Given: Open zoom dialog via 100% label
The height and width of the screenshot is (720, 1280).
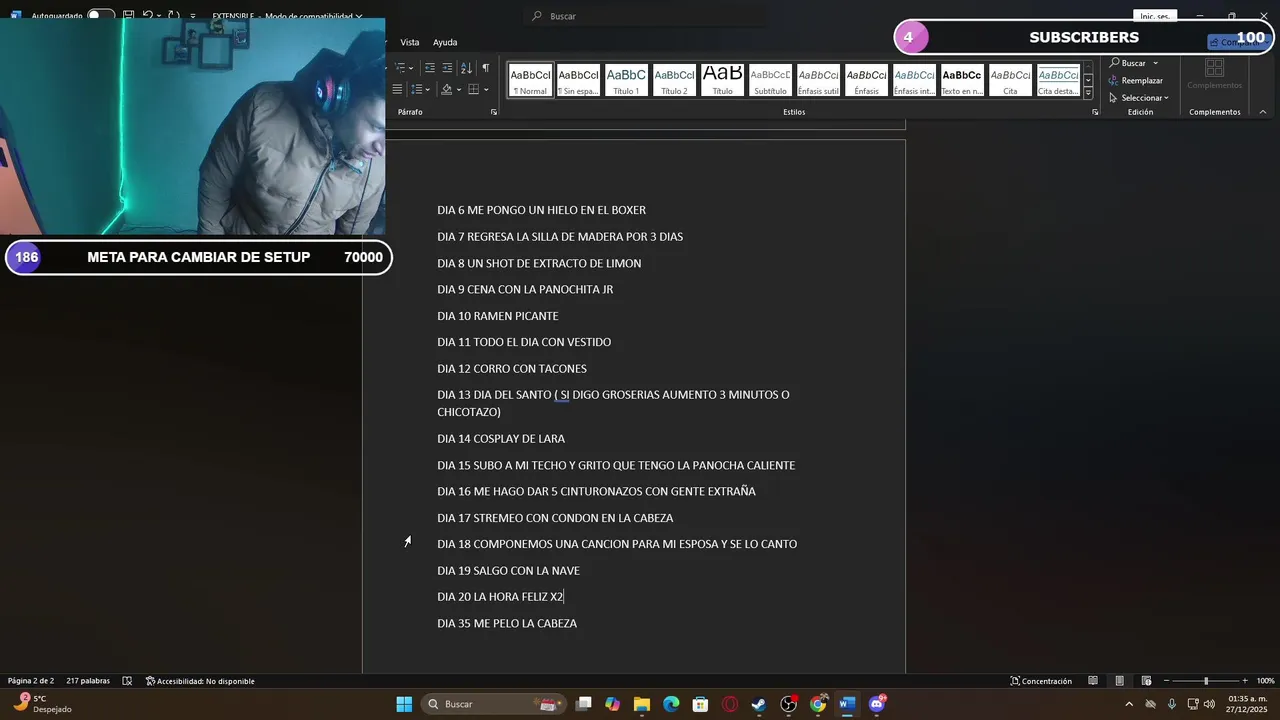Looking at the screenshot, I should [1265, 681].
